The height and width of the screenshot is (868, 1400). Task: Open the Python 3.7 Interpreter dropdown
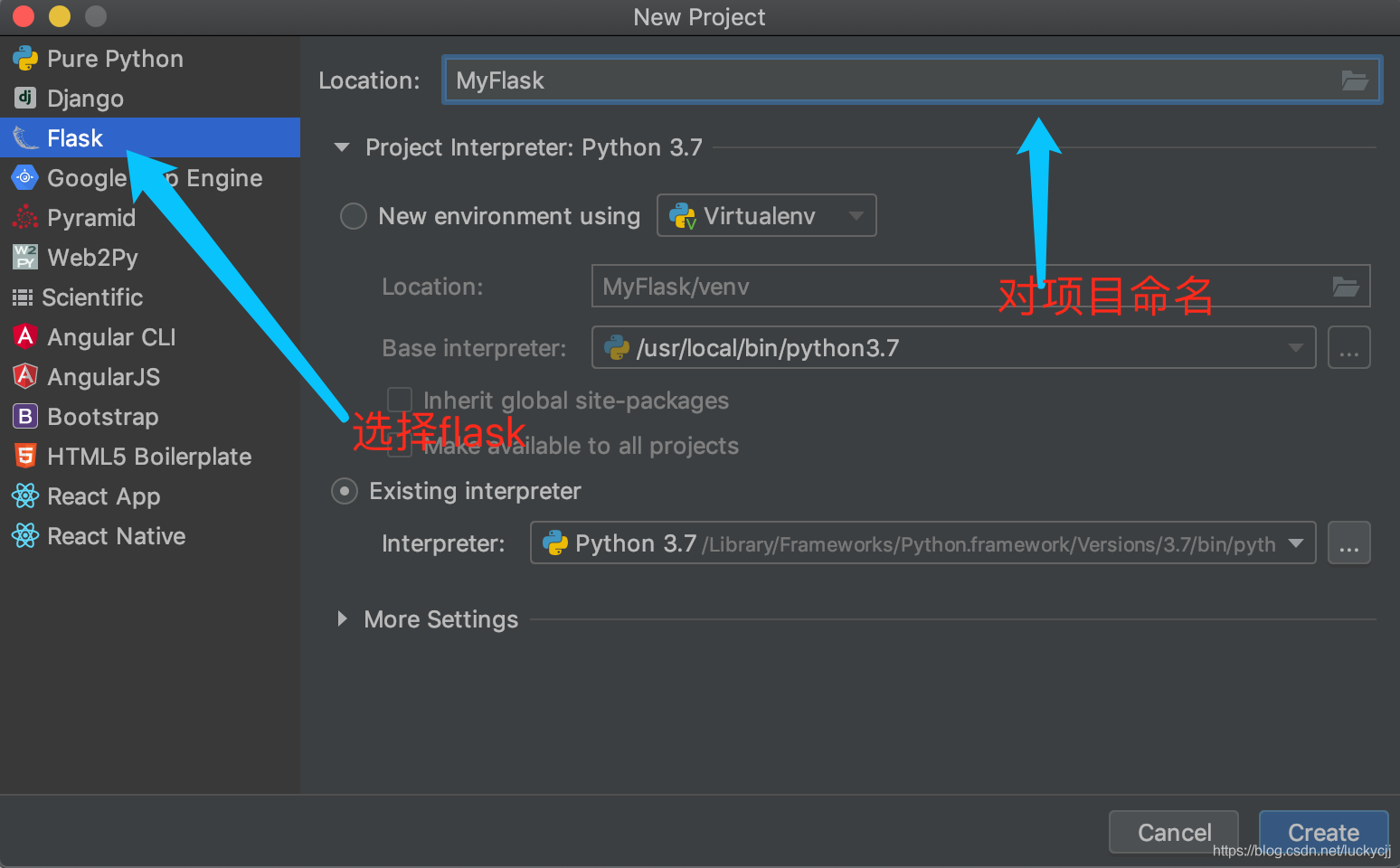tap(922, 542)
